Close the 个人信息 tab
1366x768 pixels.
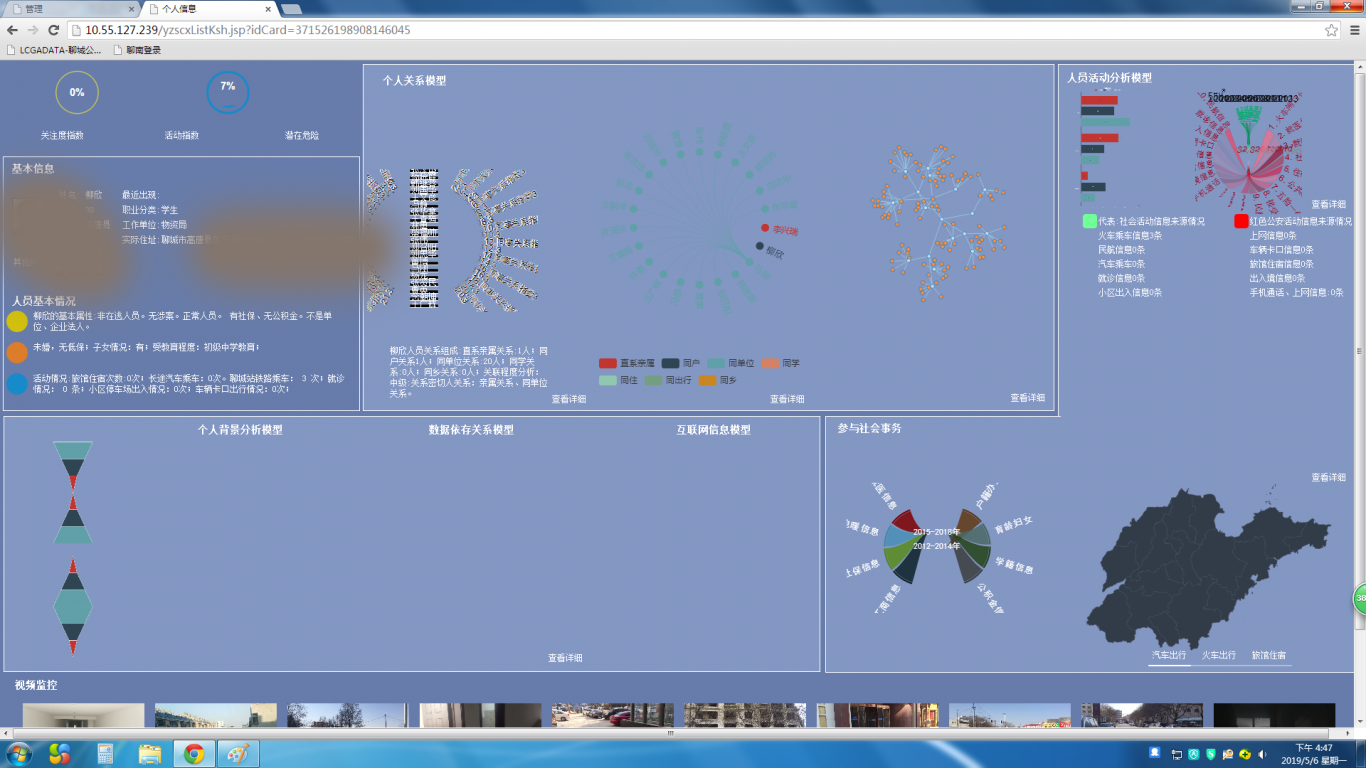267,9
